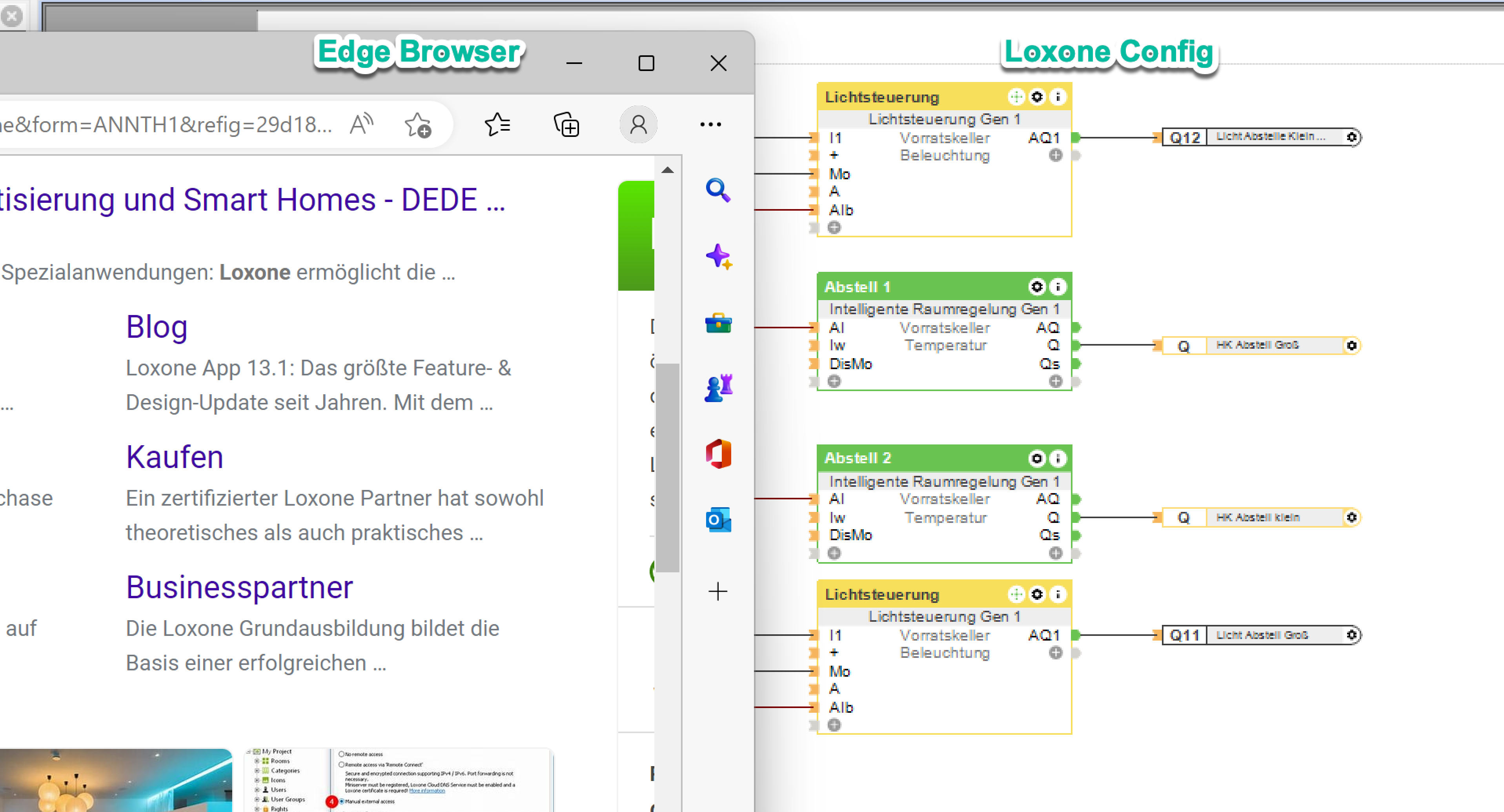Show info of top Lichtsteuerung block

(x=1058, y=97)
